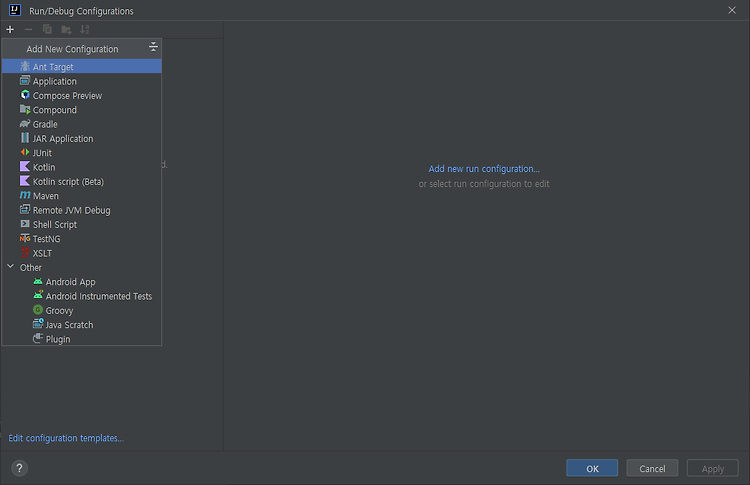This screenshot has width=750, height=485.
Task: Click the Kotlin icon
Action: pos(25,166)
